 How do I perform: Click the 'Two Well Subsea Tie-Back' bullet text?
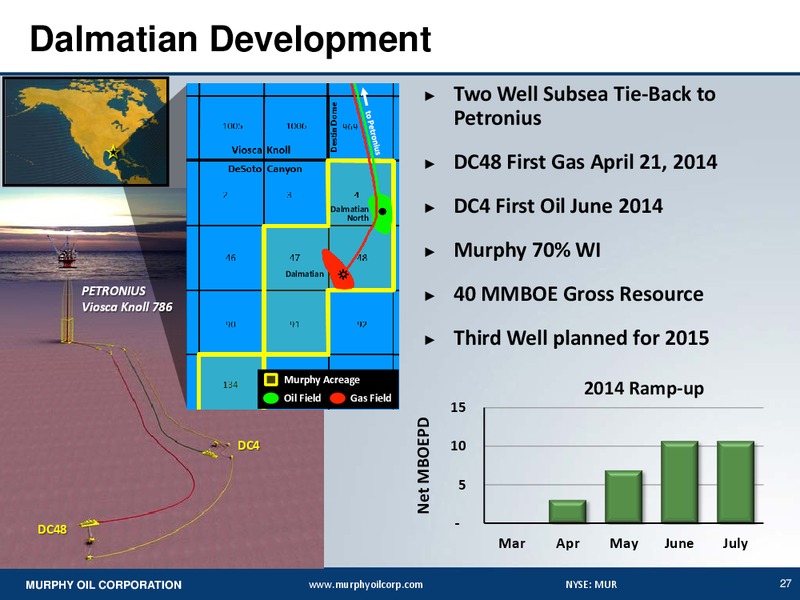click(x=584, y=106)
